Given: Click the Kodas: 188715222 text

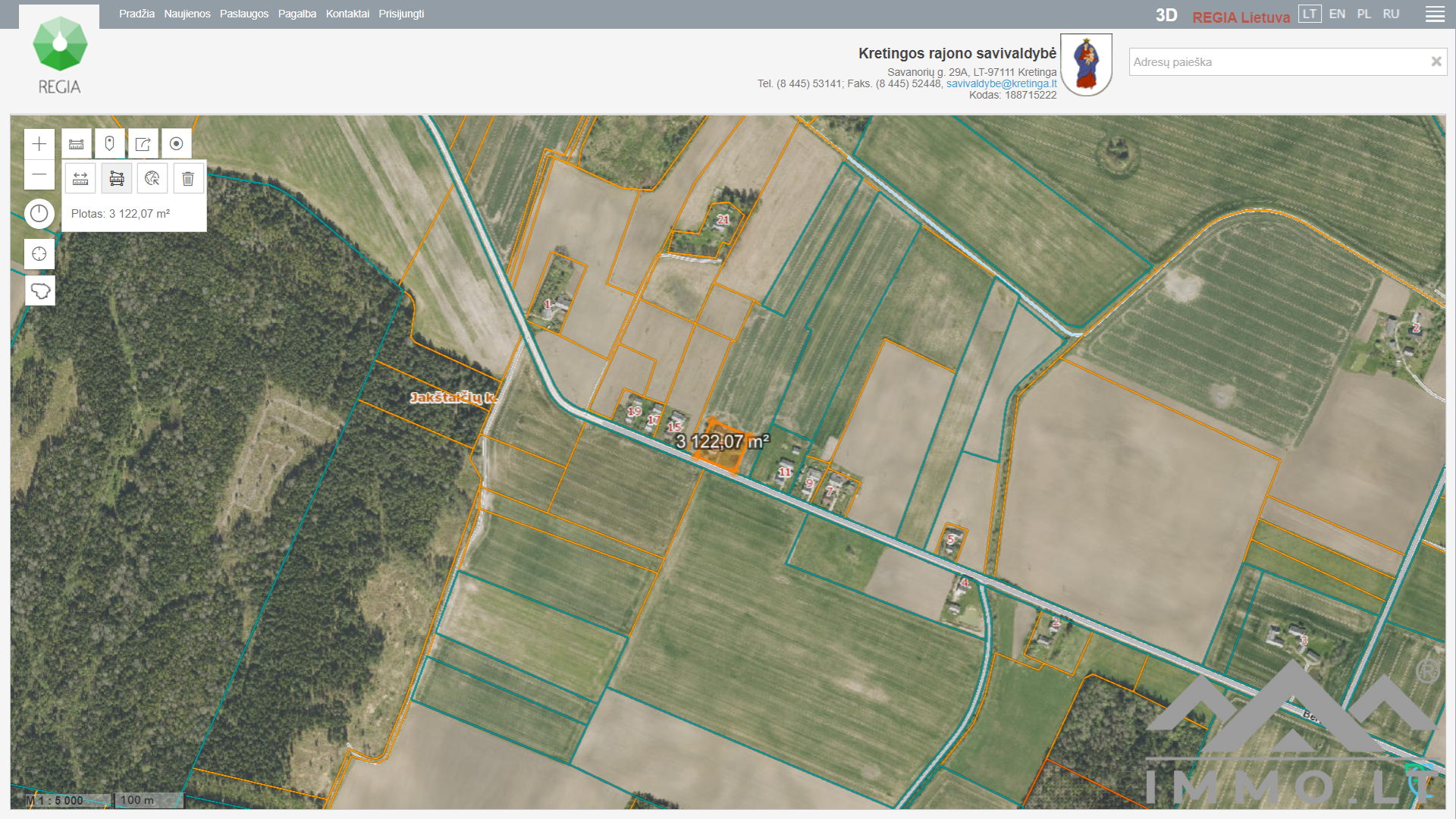Looking at the screenshot, I should [1012, 95].
